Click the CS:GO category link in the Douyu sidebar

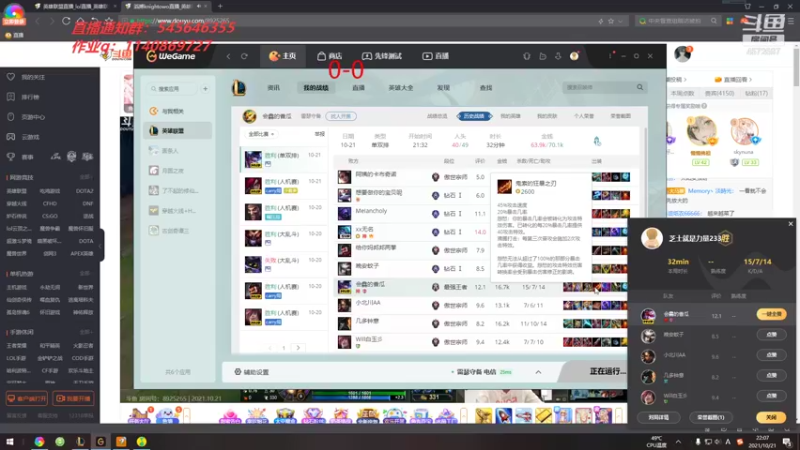(49, 216)
